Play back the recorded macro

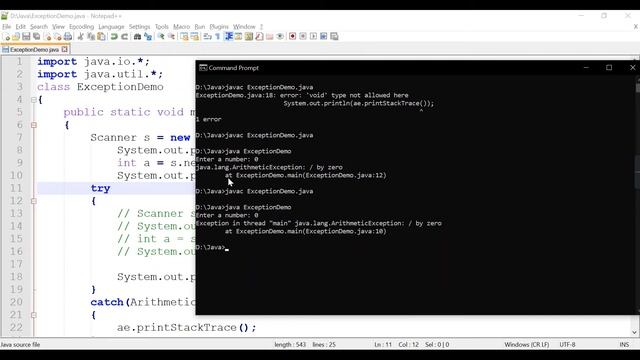point(313,36)
